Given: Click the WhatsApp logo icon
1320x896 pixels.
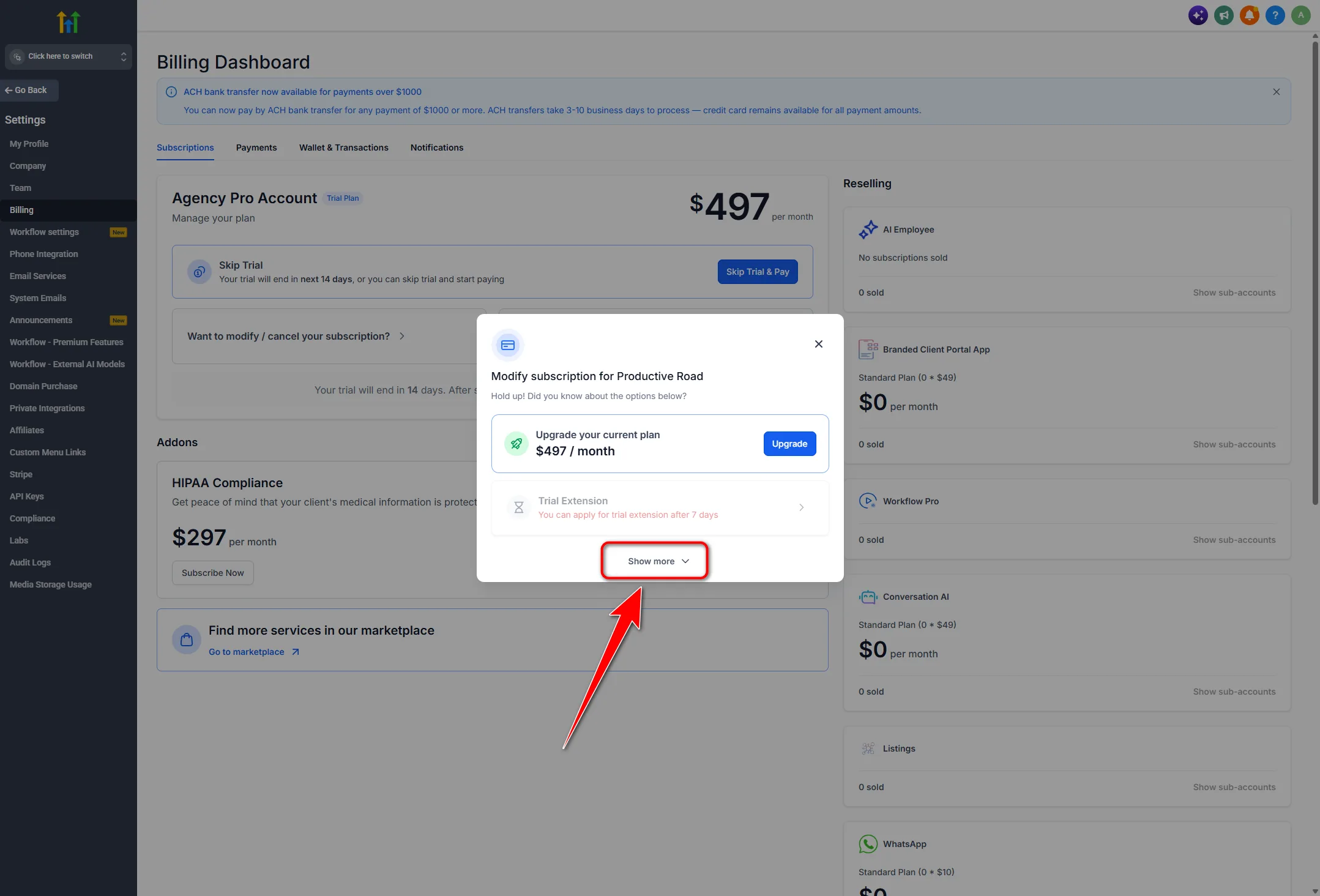Looking at the screenshot, I should 868,844.
